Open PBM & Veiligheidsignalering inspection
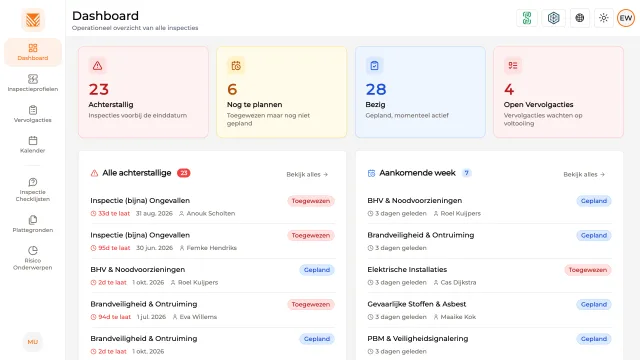Viewport: 640px width, 360px height. (489, 344)
